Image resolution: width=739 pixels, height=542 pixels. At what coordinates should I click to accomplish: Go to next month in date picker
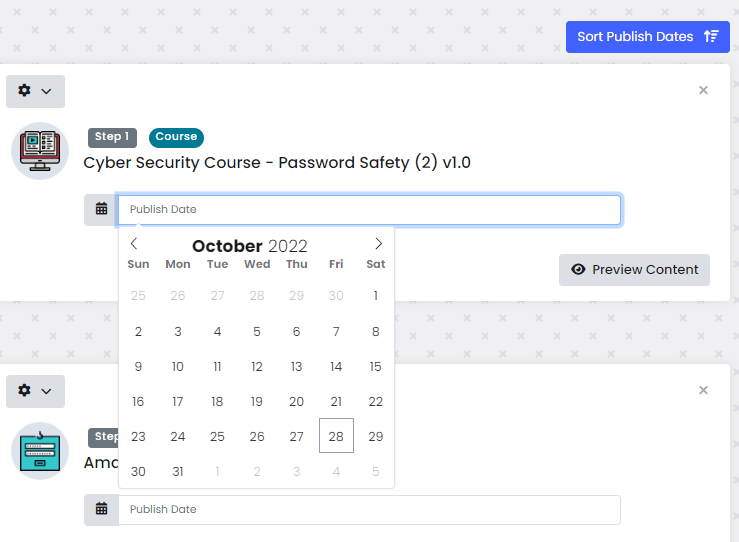(x=378, y=244)
